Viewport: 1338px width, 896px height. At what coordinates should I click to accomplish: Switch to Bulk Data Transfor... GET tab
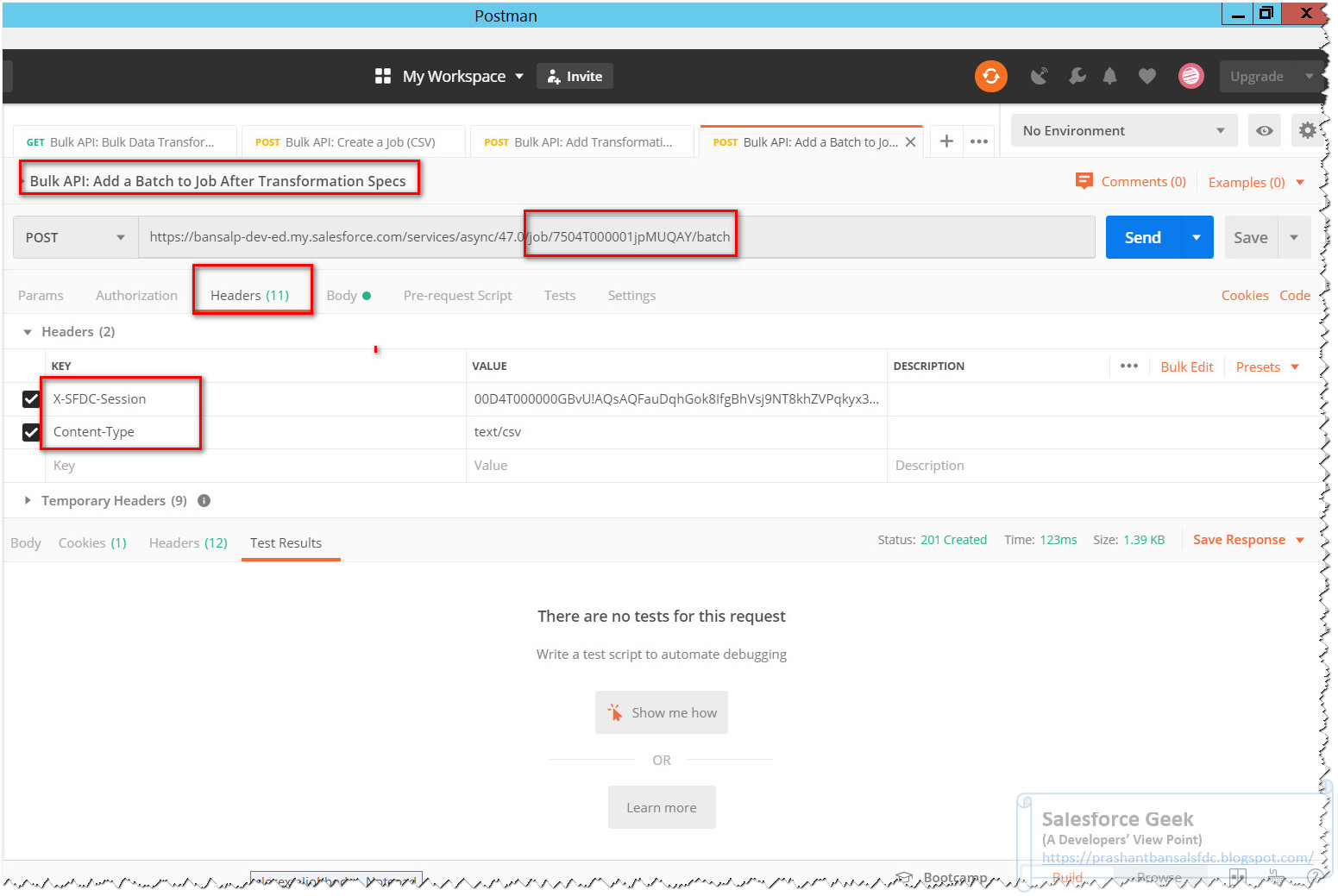125,142
